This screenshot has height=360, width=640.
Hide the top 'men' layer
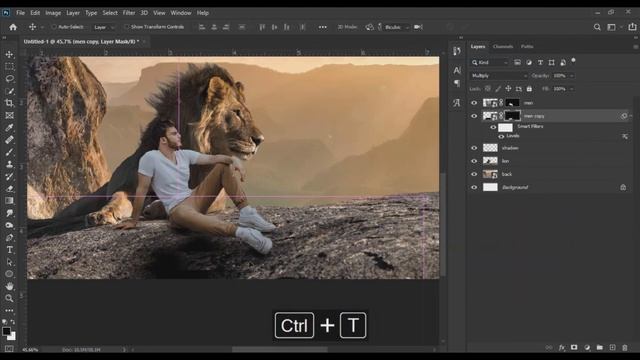coord(474,103)
